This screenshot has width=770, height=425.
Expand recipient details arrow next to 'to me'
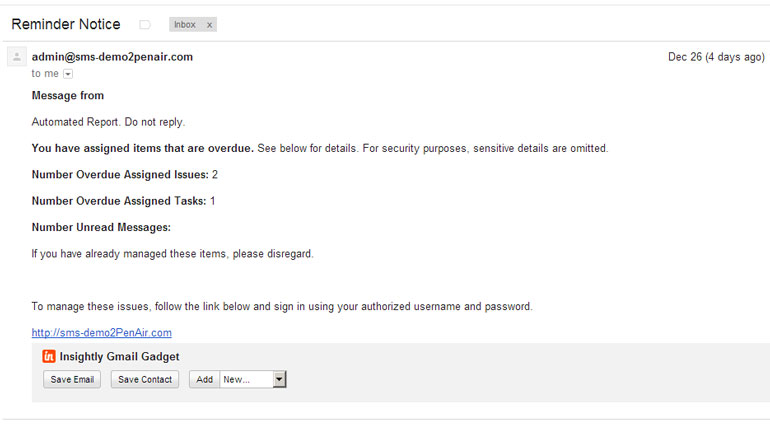tap(68, 74)
